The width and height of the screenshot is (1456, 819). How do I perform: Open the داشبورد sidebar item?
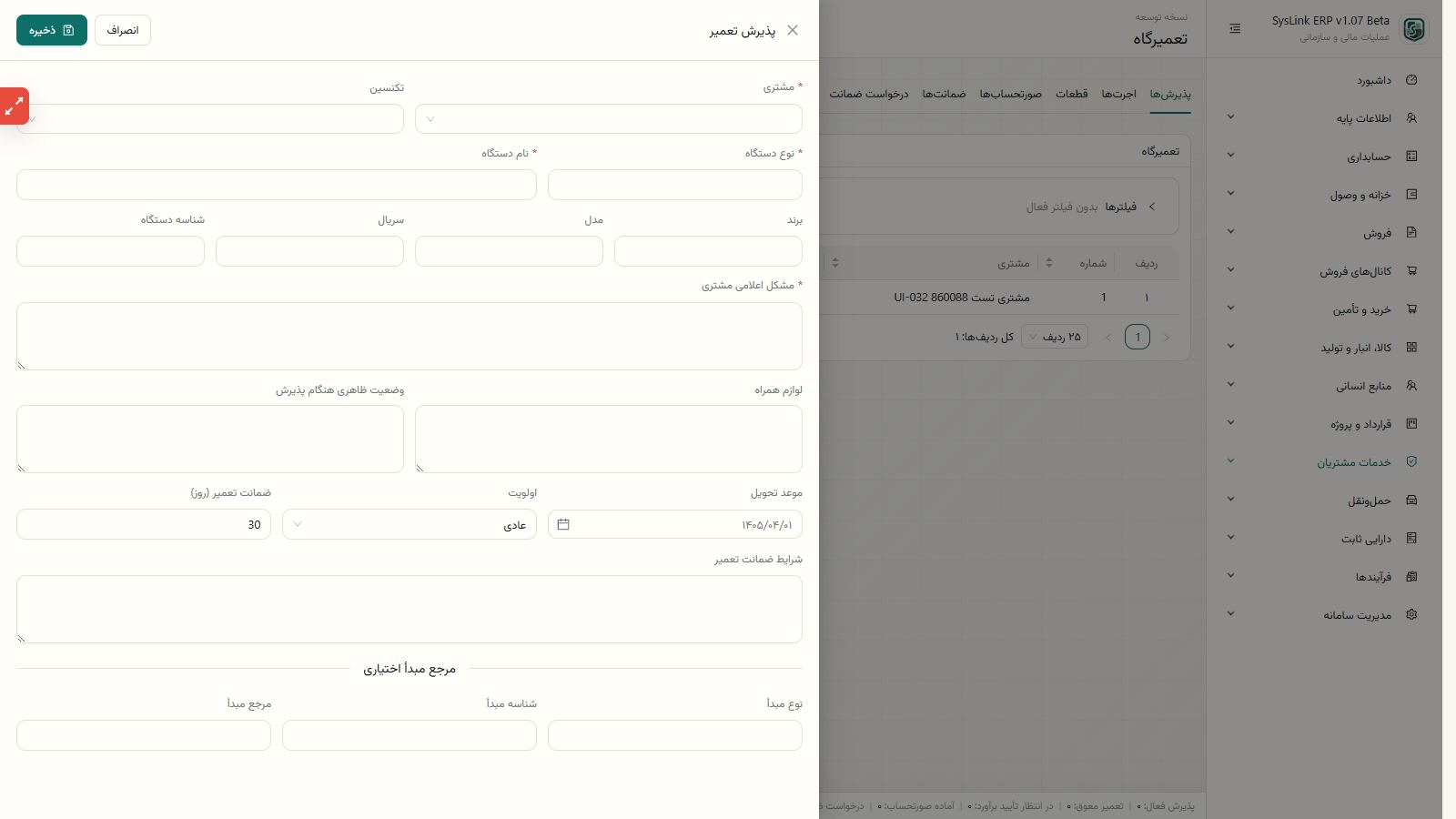click(x=1324, y=80)
